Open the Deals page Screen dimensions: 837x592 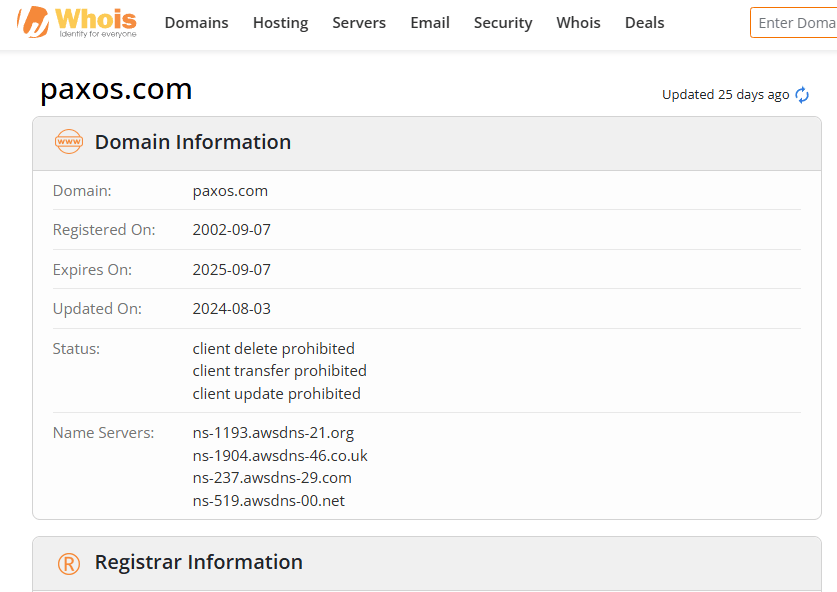644,22
